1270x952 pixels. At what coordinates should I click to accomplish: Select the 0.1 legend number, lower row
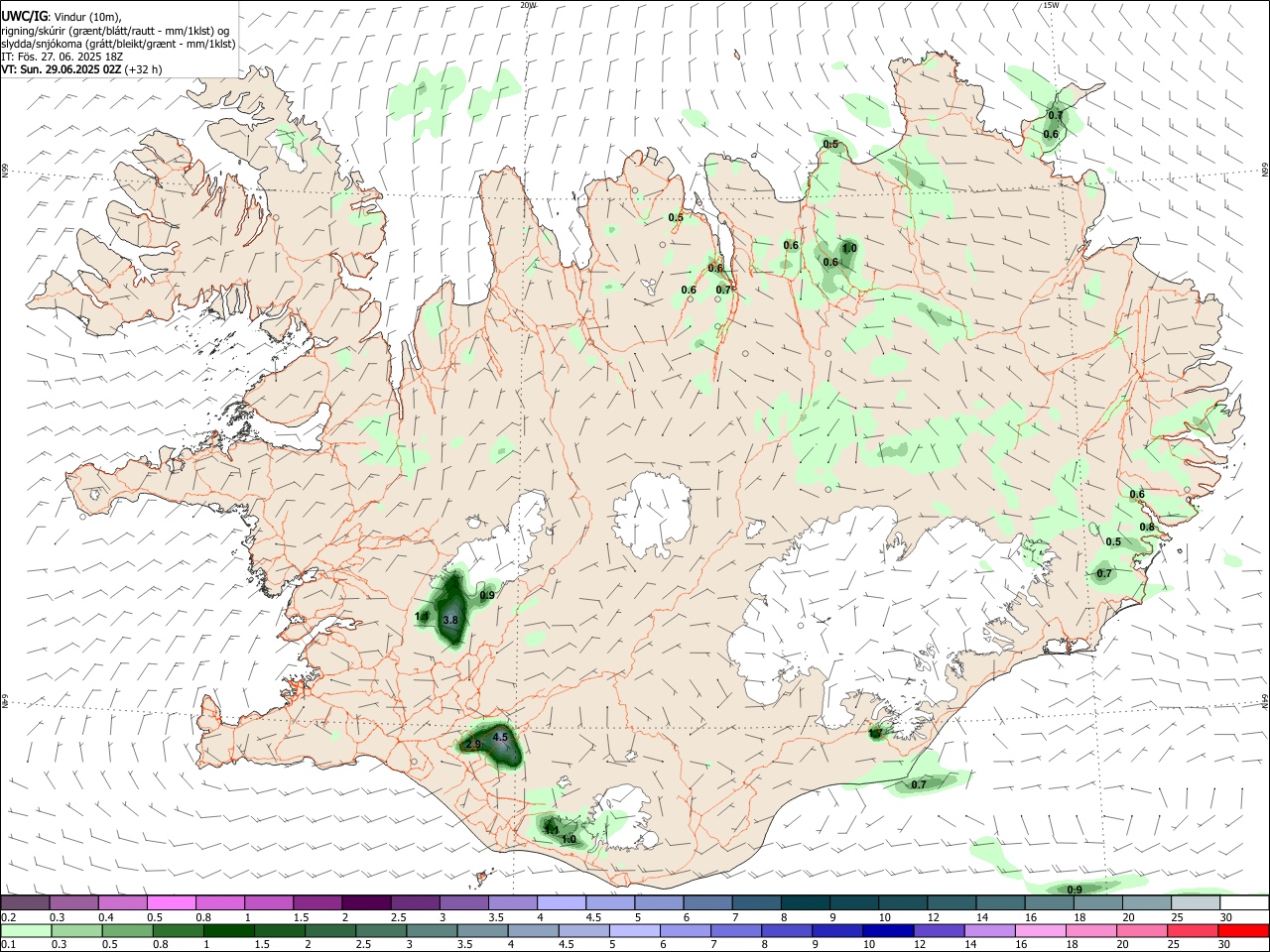tap(8, 945)
